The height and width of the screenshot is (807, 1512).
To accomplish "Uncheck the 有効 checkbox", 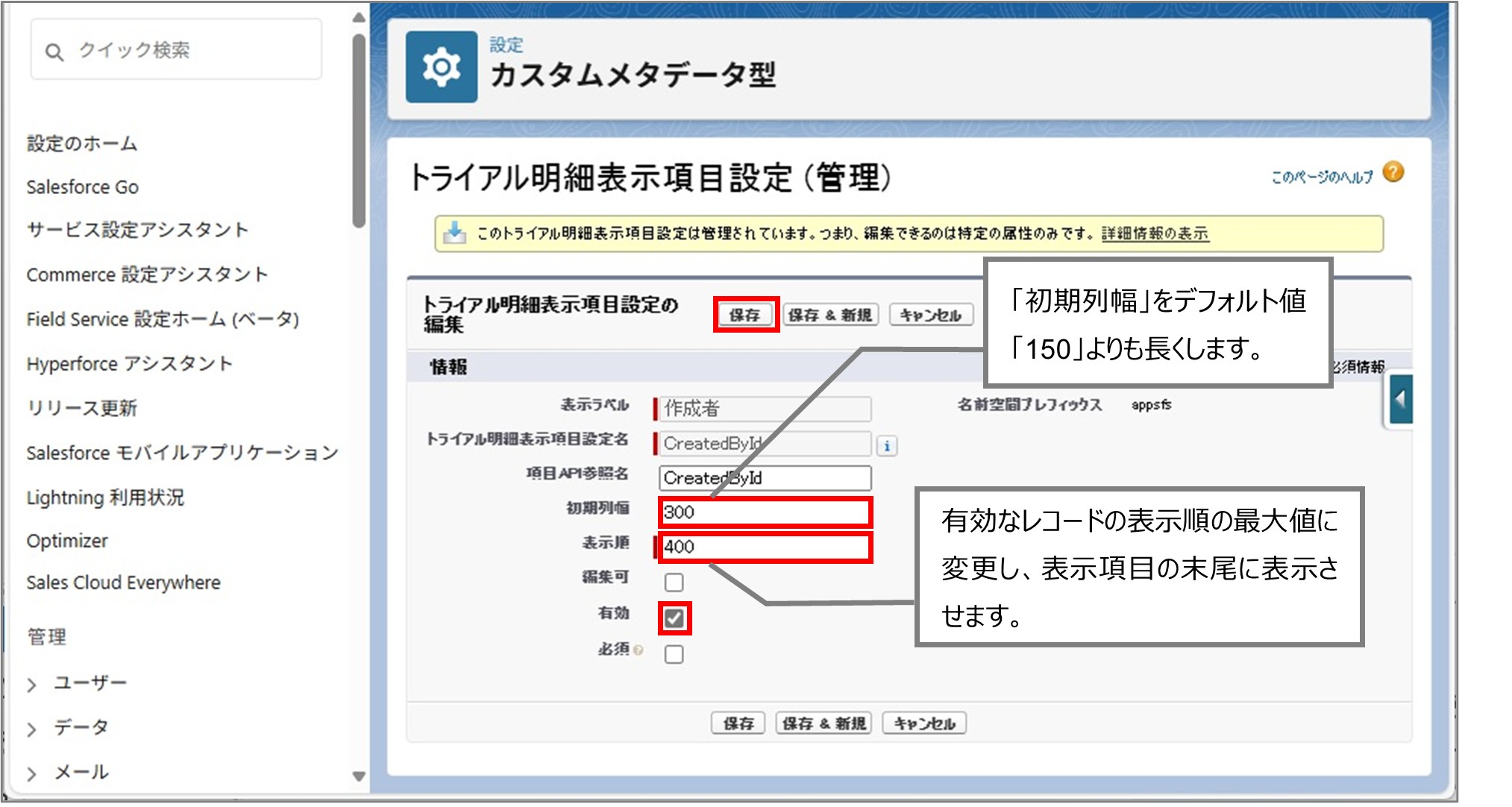I will pos(674,618).
